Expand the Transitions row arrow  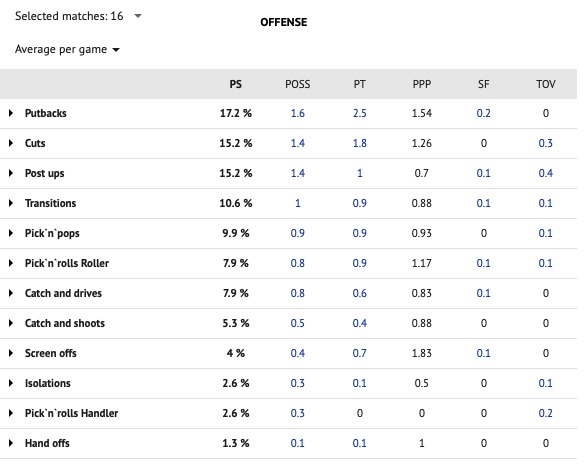point(11,203)
